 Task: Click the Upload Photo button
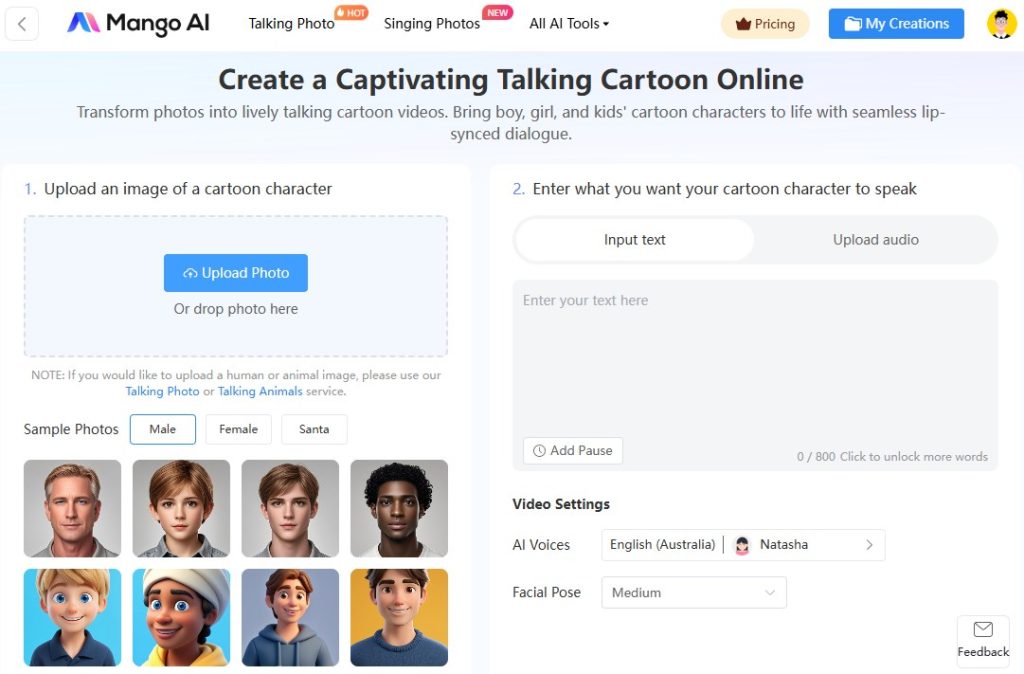click(x=235, y=272)
